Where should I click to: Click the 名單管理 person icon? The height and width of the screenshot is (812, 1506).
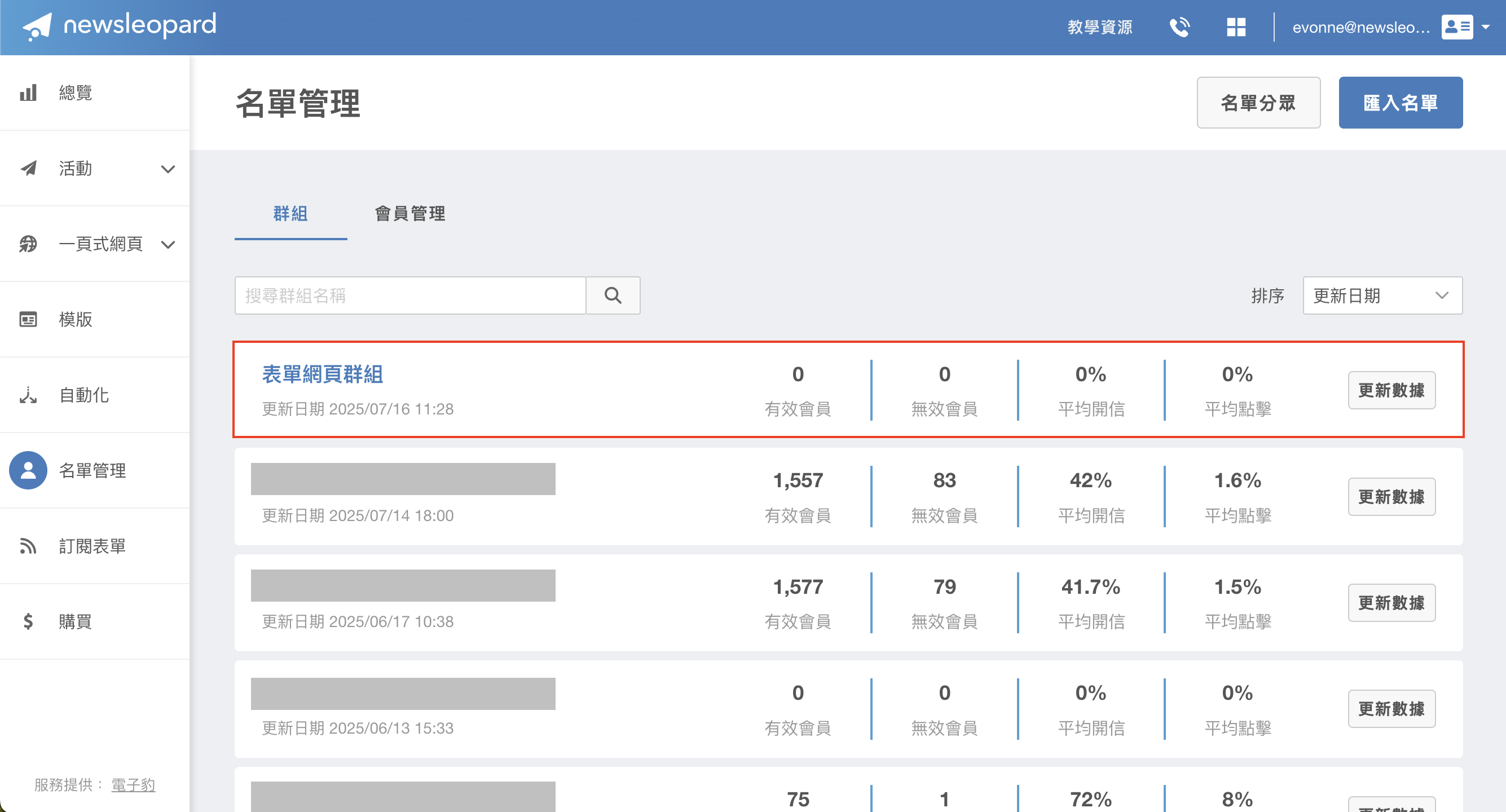28,470
